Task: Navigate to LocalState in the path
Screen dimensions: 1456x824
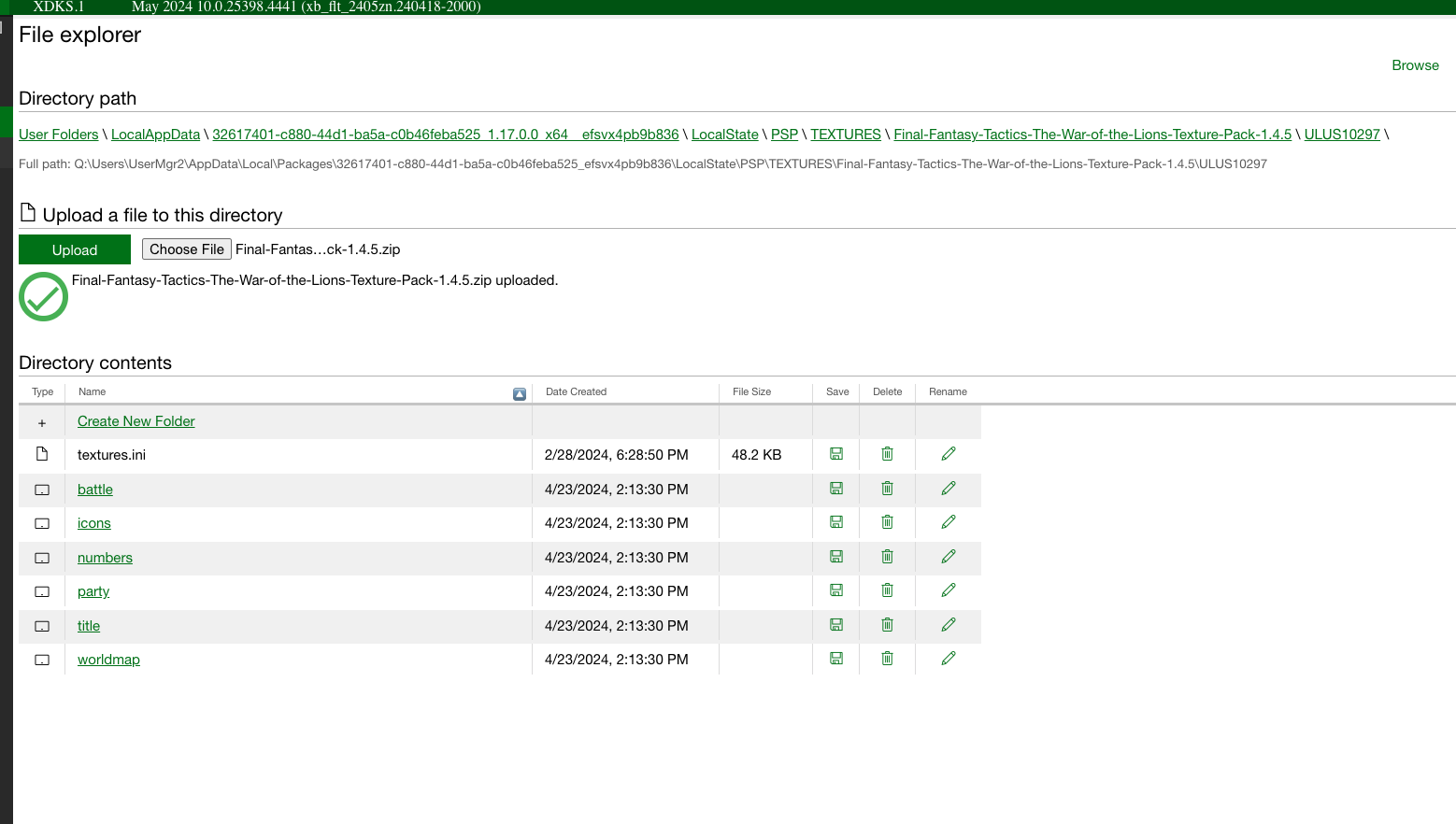Action: (724, 135)
